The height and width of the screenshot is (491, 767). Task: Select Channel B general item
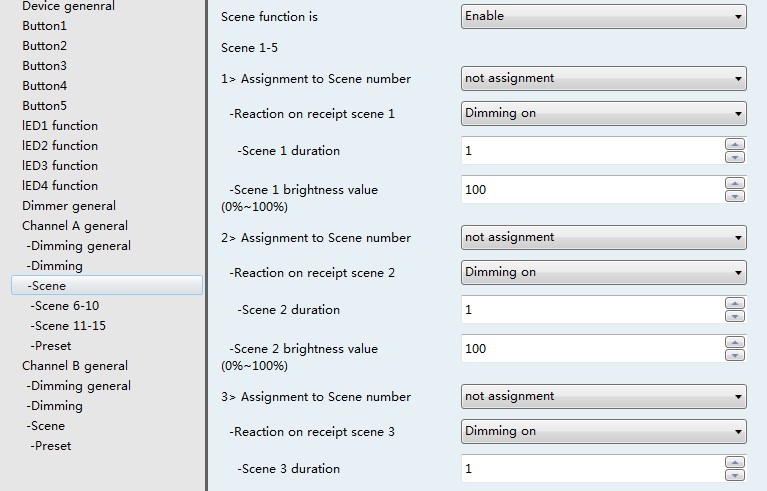(x=75, y=366)
